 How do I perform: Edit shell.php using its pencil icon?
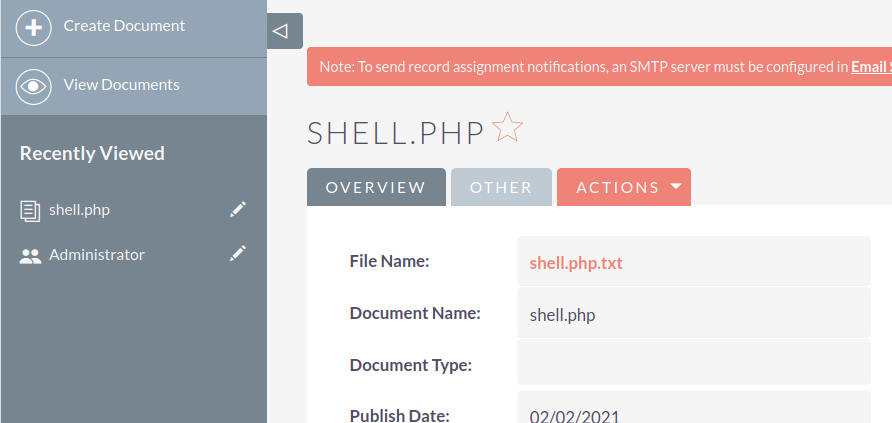[x=237, y=209]
